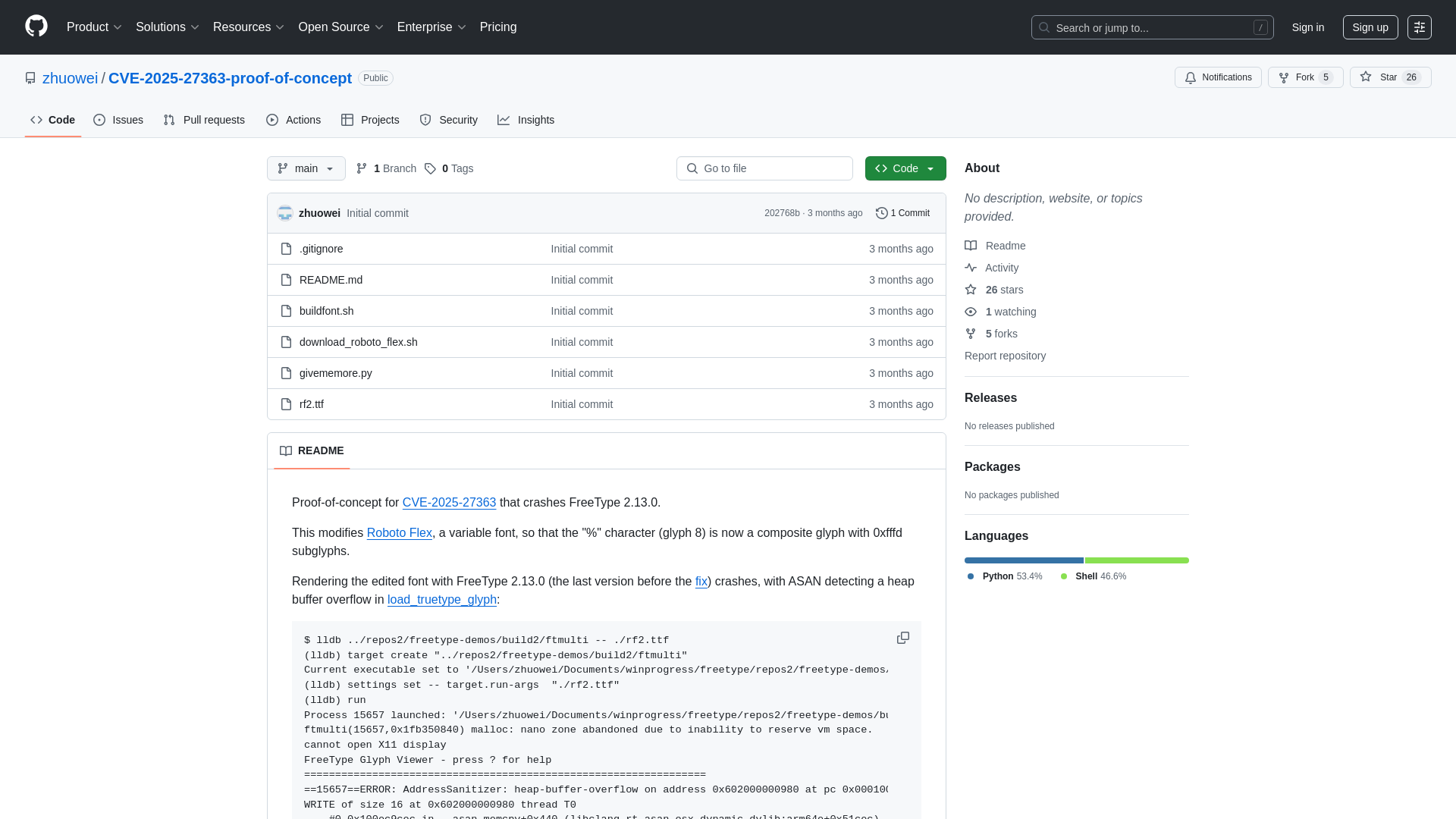
Task: Open the rf2.ttf file
Action: 312,404
